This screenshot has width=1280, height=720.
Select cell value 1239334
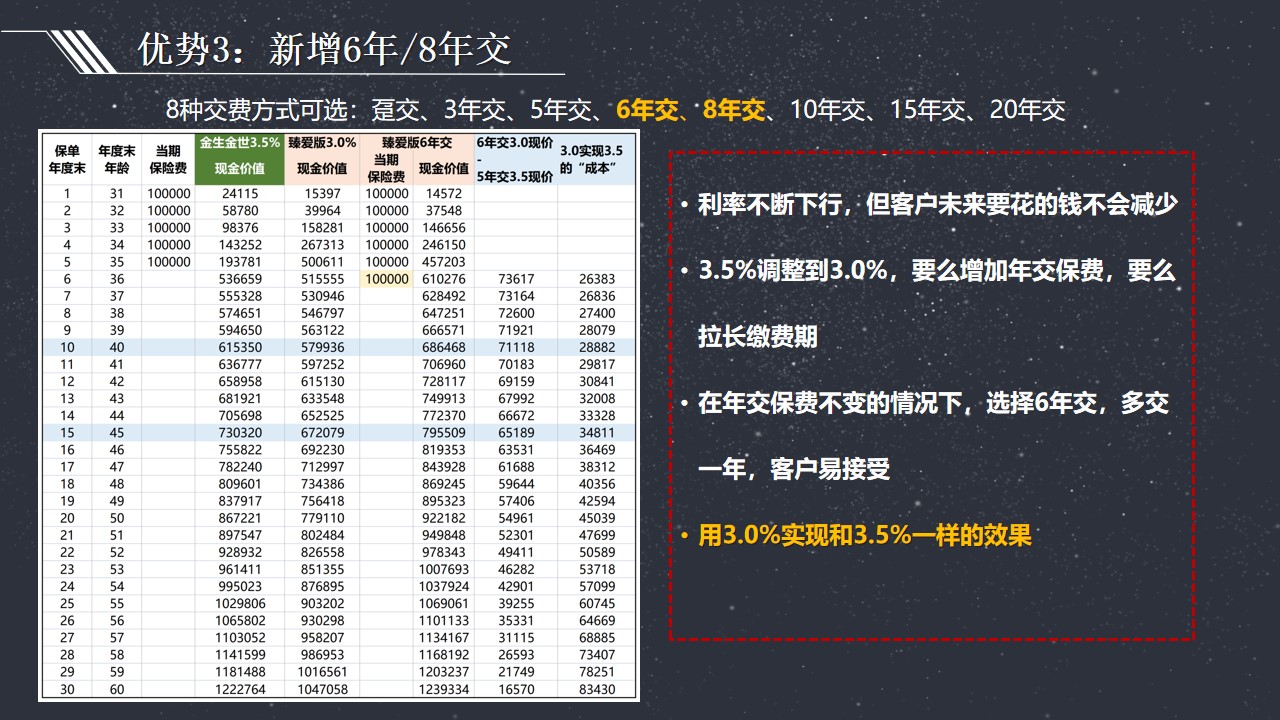[444, 689]
